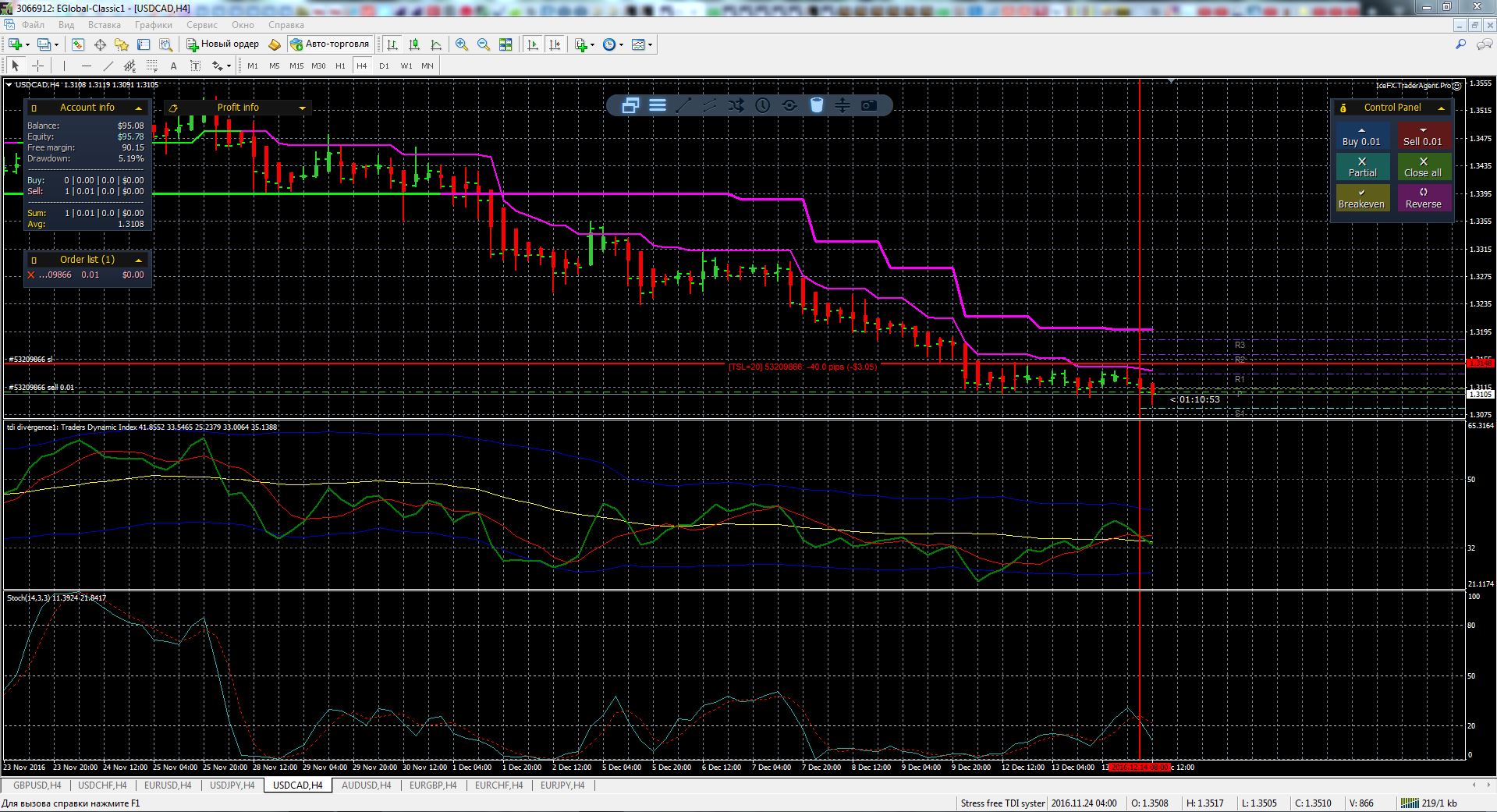Select the Fibonacci retracement tool
The height and width of the screenshot is (812, 1497).
click(151, 66)
